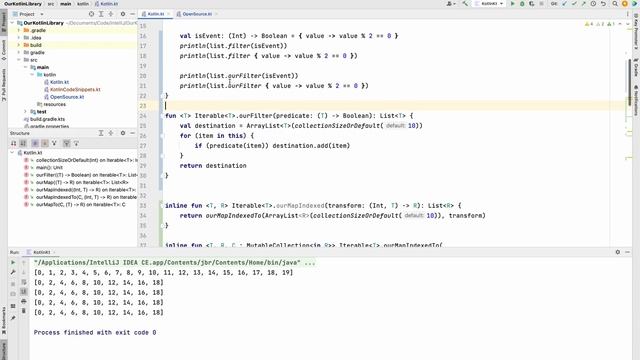The height and width of the screenshot is (360, 640).
Task: Open Search Everywhere magnifier icon
Action: (615, 4)
